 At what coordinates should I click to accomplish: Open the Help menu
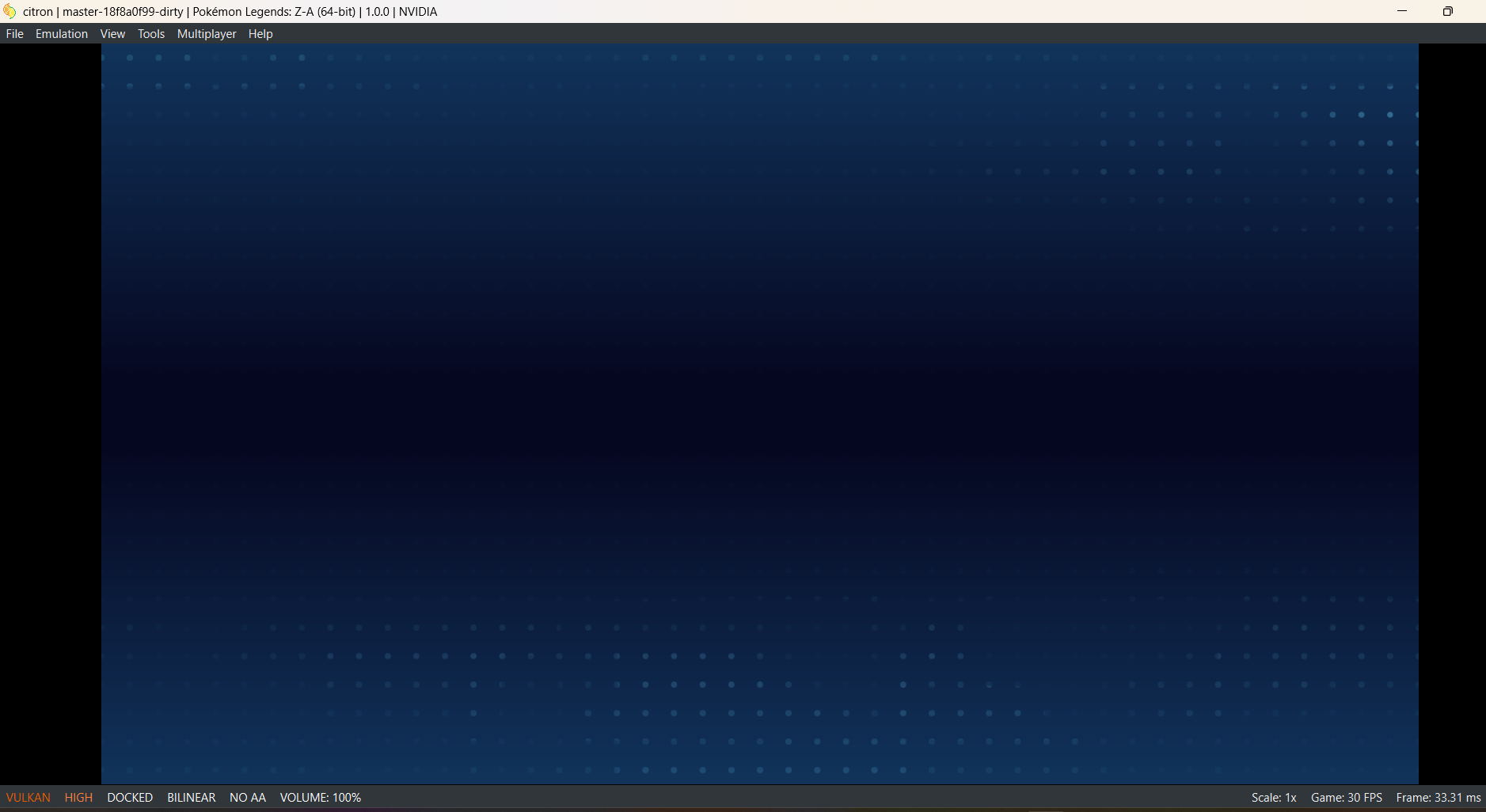pyautogui.click(x=260, y=34)
